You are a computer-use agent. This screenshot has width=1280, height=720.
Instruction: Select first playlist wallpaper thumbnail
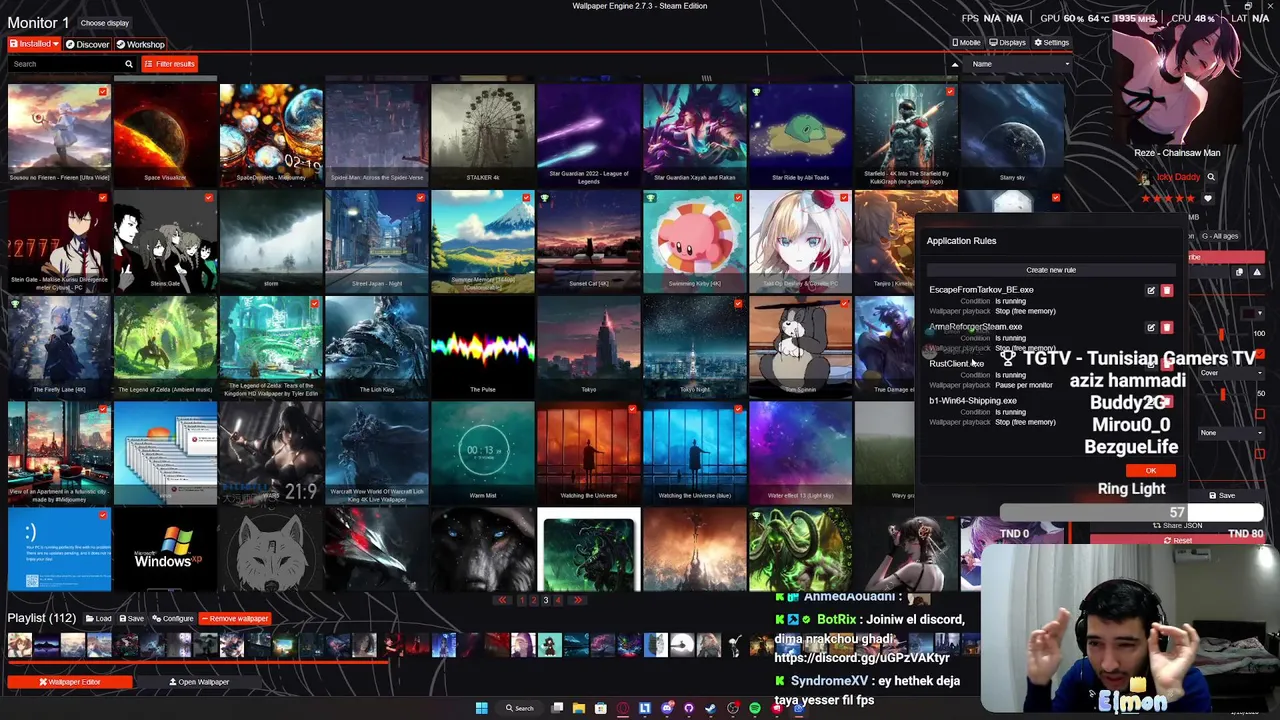click(19, 645)
